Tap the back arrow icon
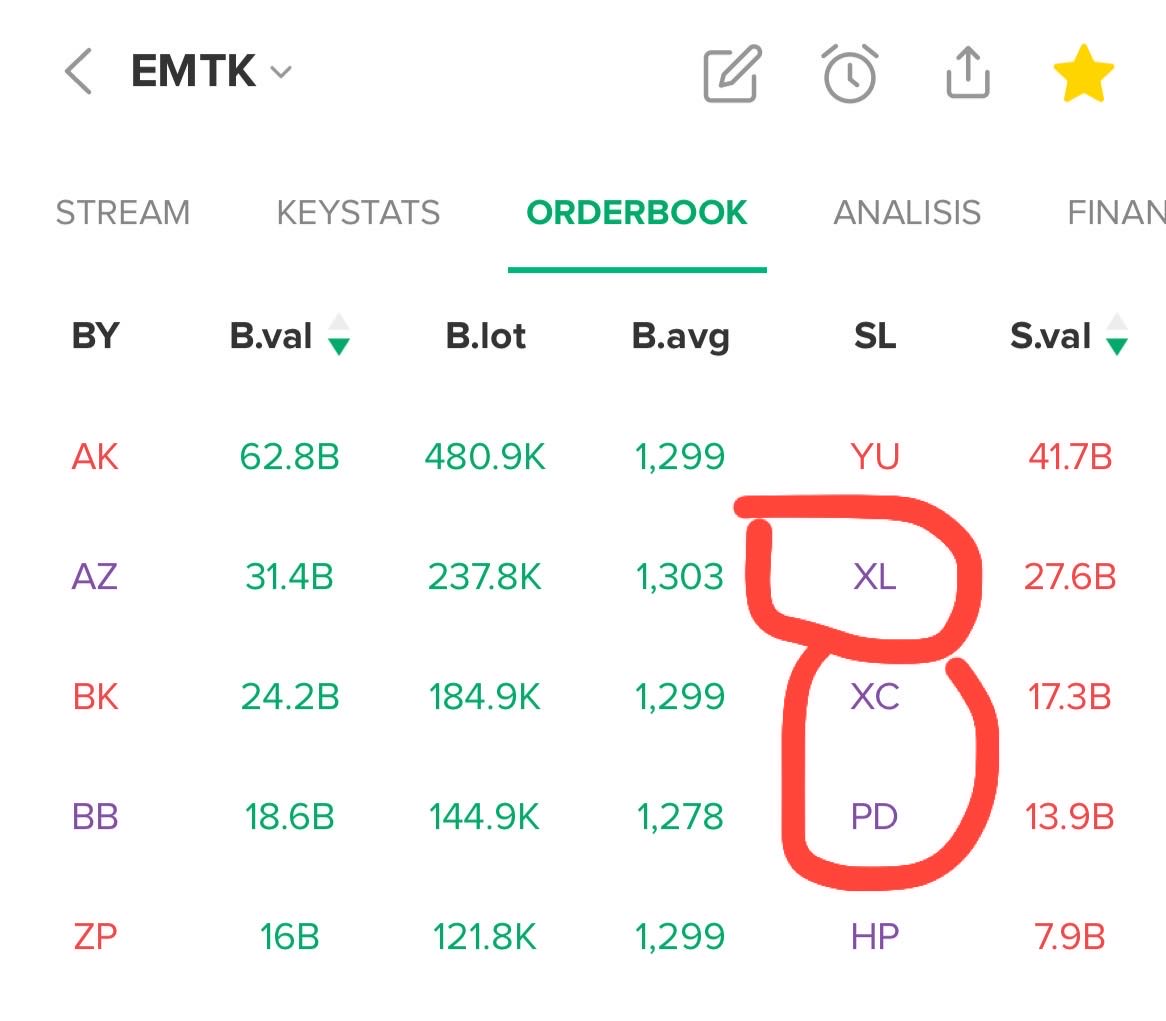The height and width of the screenshot is (1021, 1166). pos(78,73)
